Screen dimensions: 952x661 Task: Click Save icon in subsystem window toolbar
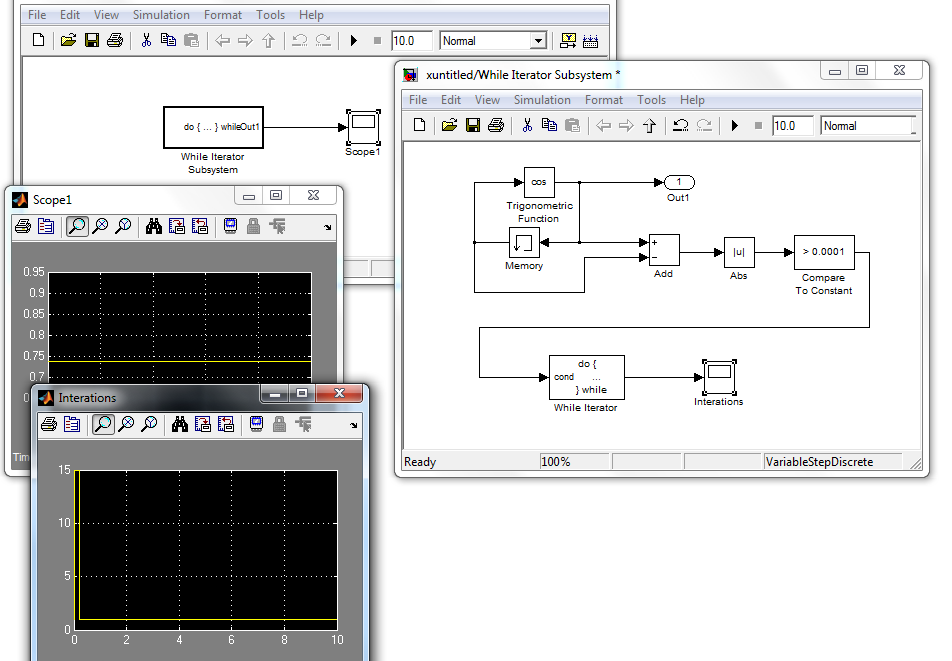click(472, 126)
